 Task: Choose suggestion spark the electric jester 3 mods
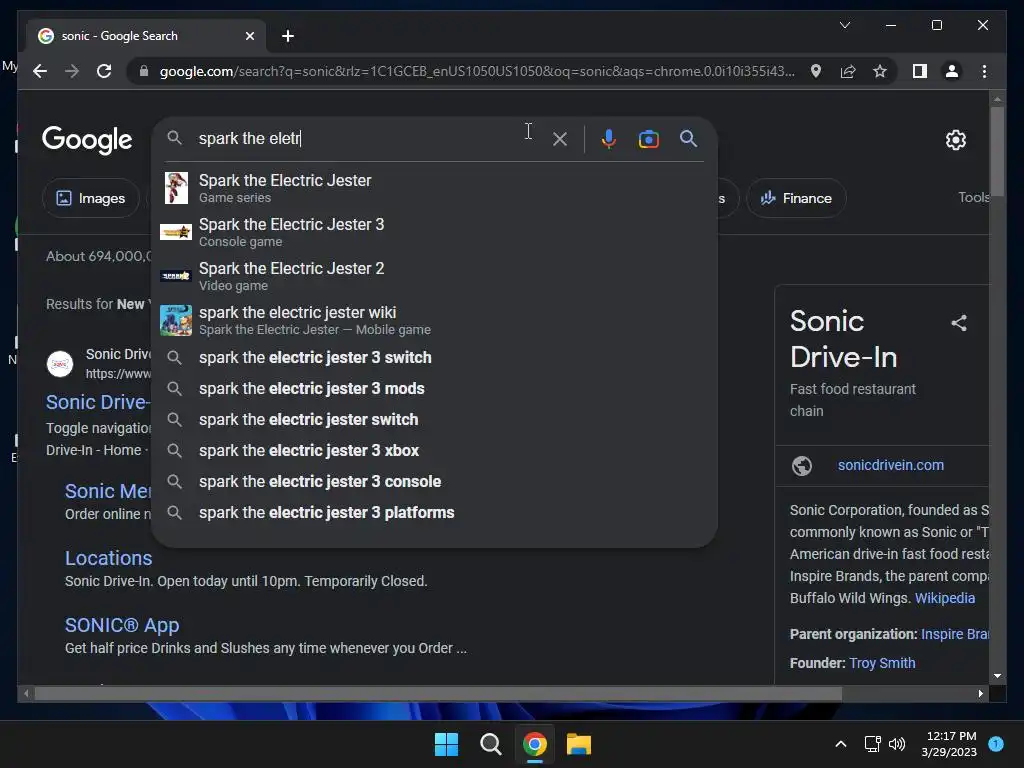click(x=434, y=389)
